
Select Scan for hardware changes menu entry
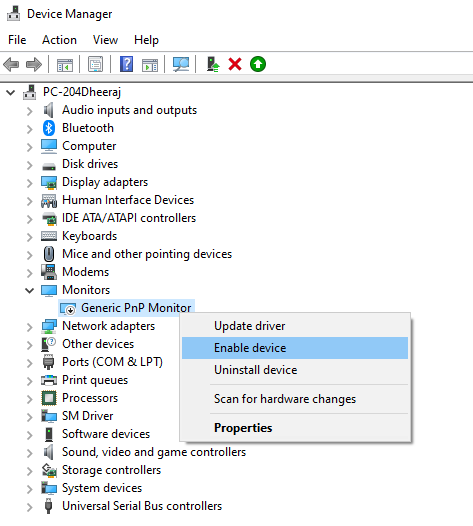point(295,399)
